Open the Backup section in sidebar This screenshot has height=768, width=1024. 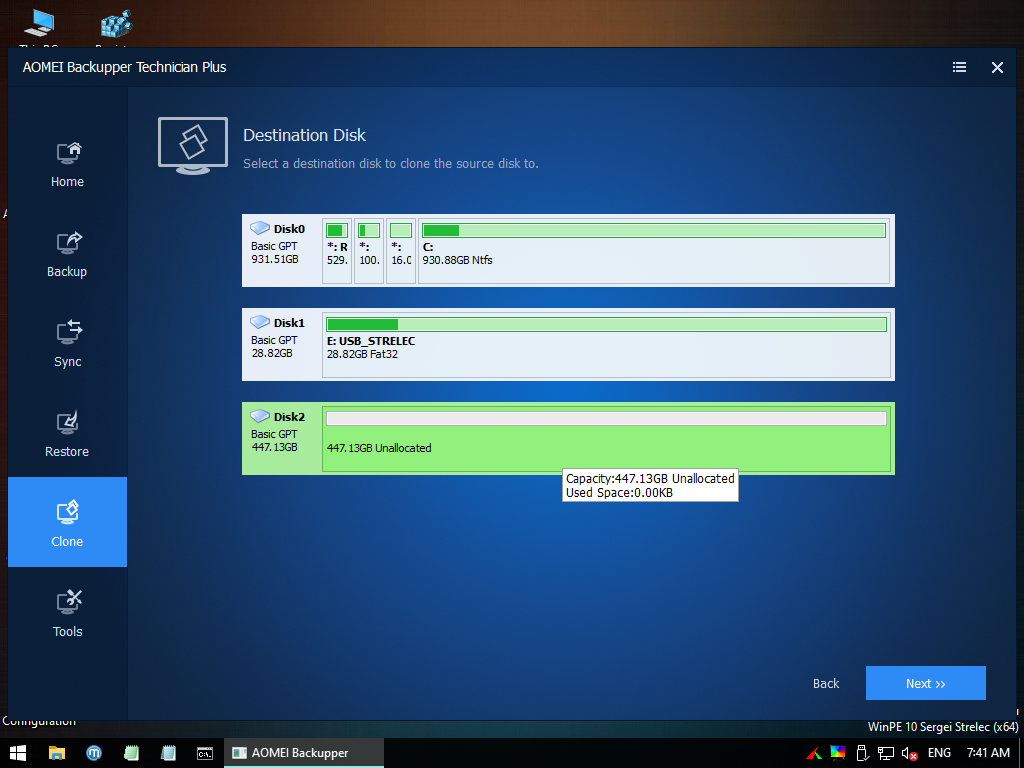(x=67, y=255)
